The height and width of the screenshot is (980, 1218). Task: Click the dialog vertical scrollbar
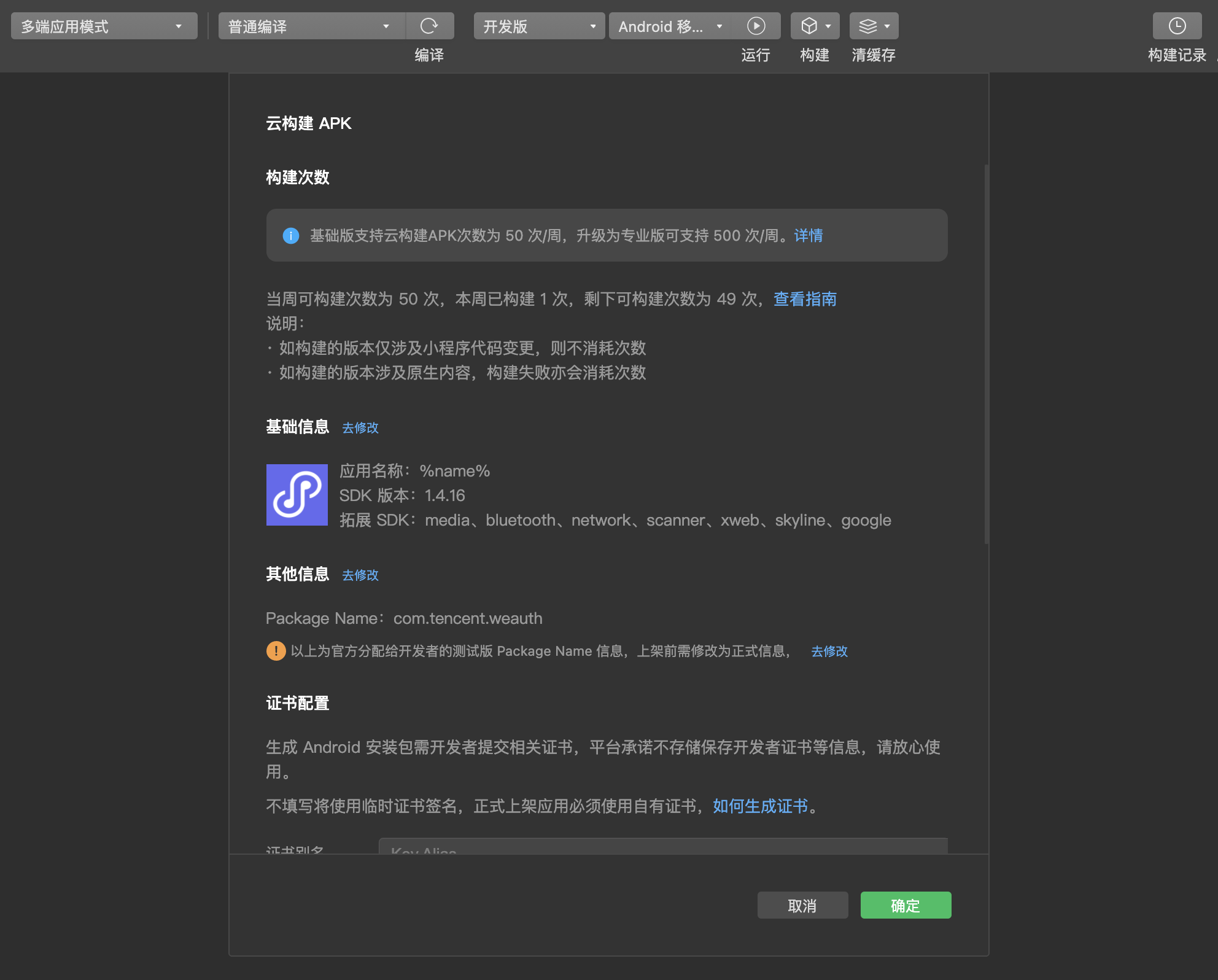[x=986, y=354]
